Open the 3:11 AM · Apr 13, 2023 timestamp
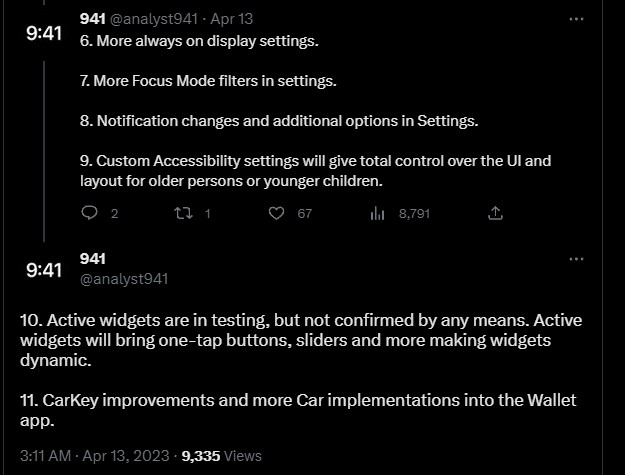Image resolution: width=625 pixels, height=475 pixels. [x=94, y=456]
